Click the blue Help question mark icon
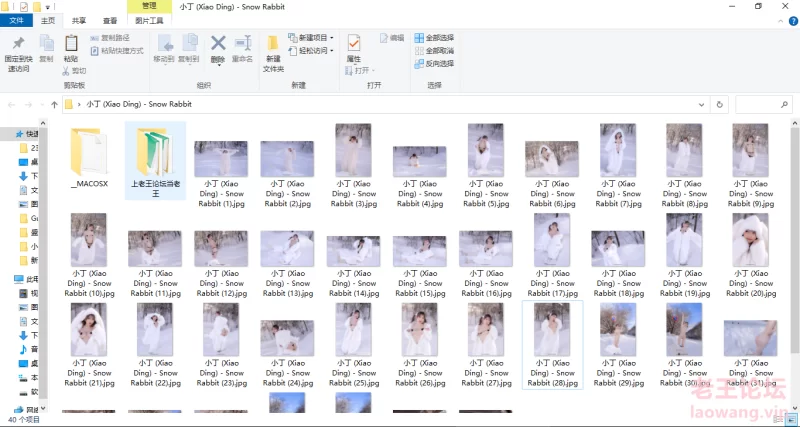The width and height of the screenshot is (800, 427). (793, 21)
